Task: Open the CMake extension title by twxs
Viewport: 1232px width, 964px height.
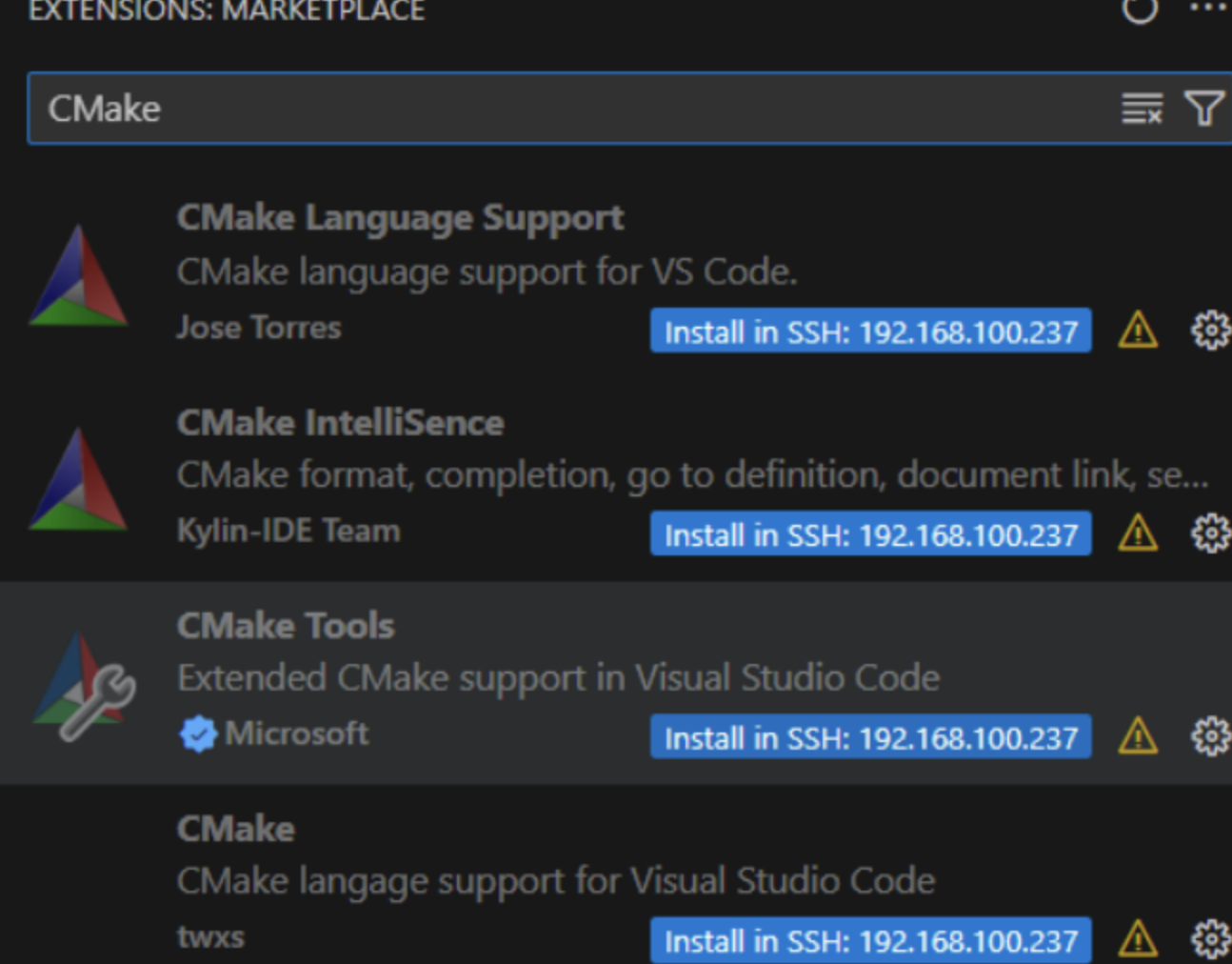Action: click(236, 828)
